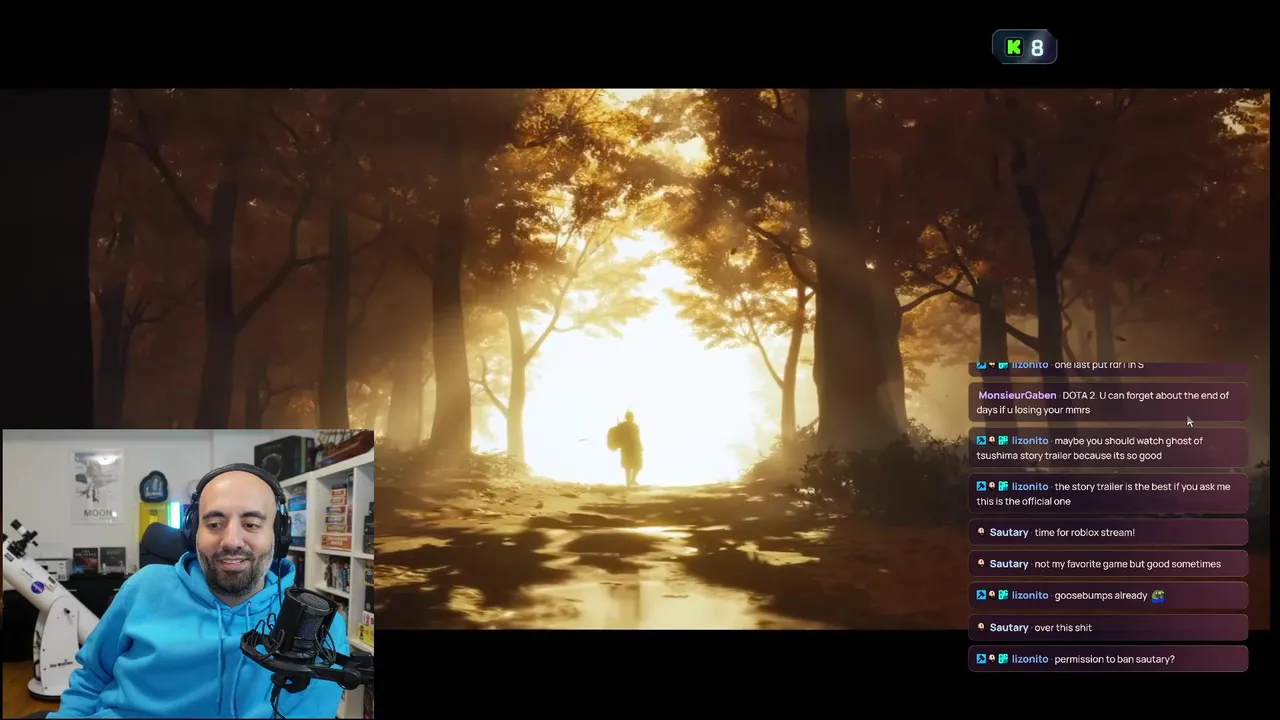The height and width of the screenshot is (720, 1280).
Task: Open Sautary username on 'not my favorite game' message
Action: point(1009,564)
